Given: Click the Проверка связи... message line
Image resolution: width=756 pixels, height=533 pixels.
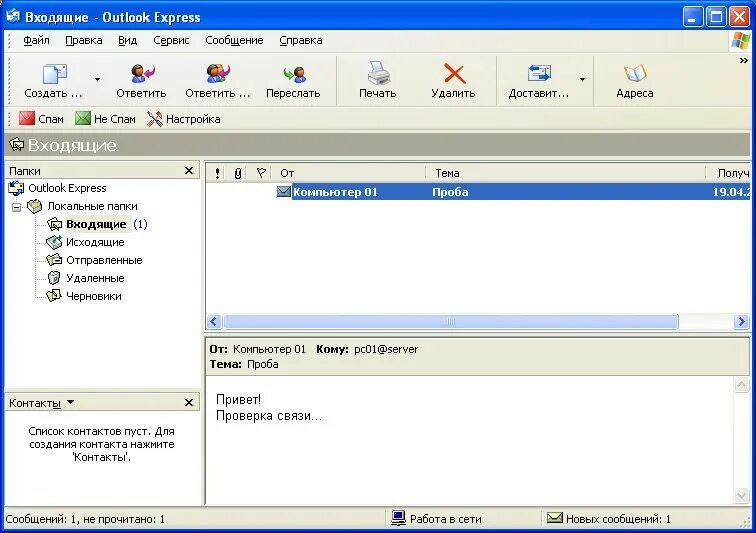Looking at the screenshot, I should click(x=269, y=416).
